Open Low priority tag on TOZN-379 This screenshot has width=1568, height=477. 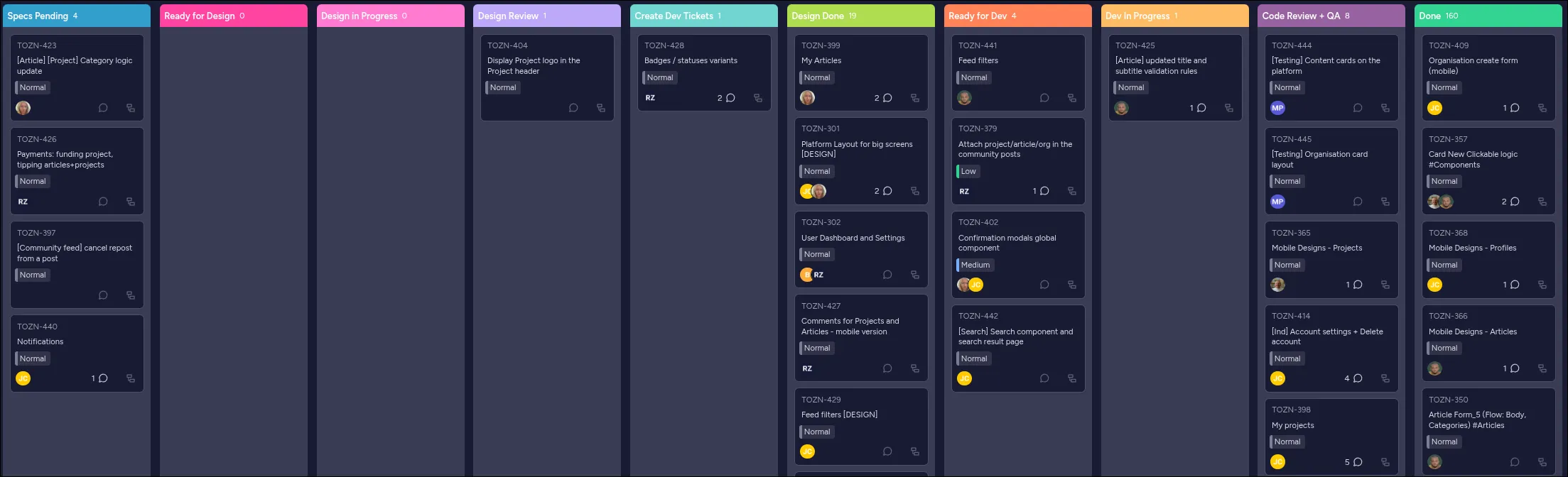[968, 171]
